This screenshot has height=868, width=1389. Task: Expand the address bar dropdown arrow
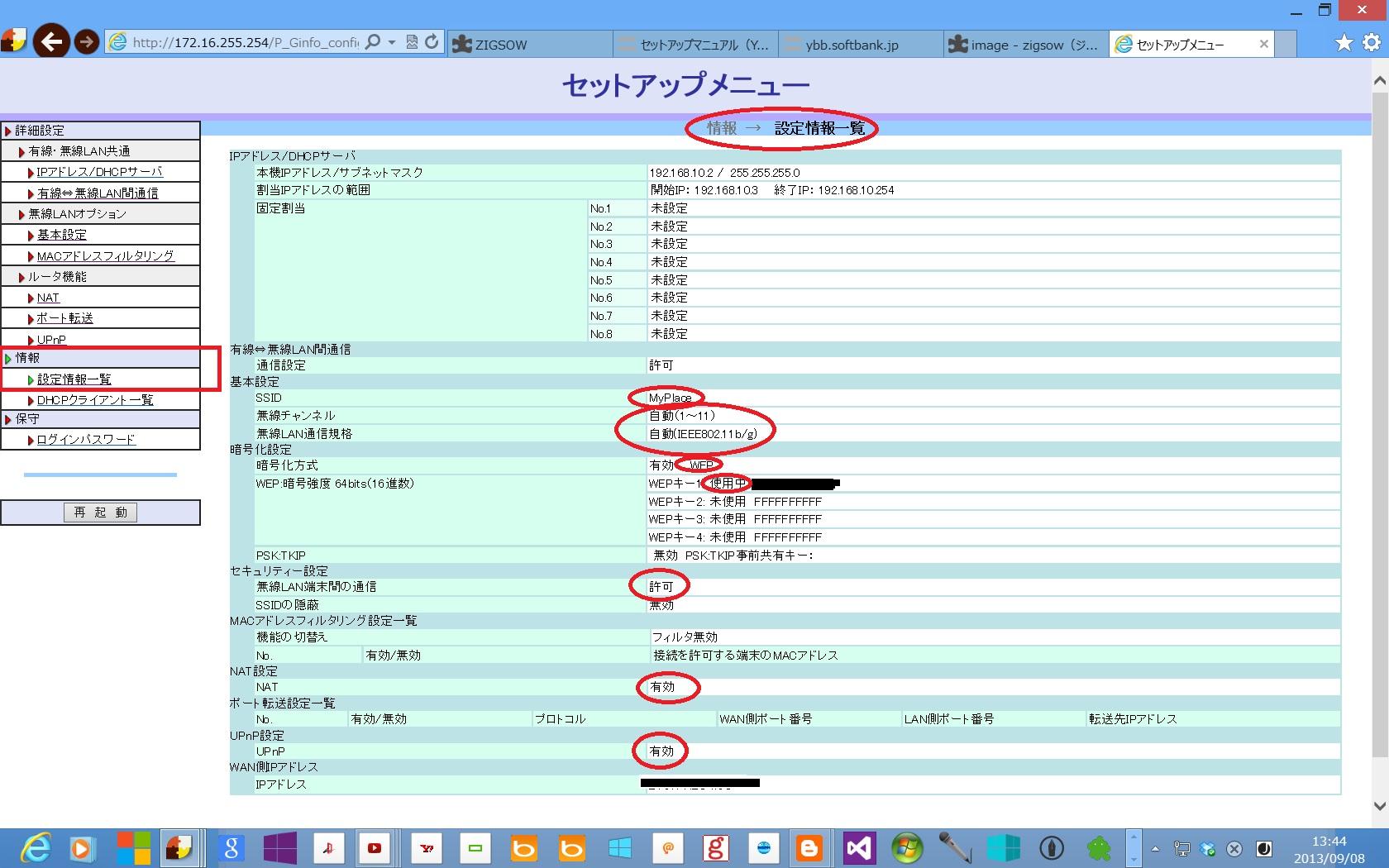pos(392,42)
